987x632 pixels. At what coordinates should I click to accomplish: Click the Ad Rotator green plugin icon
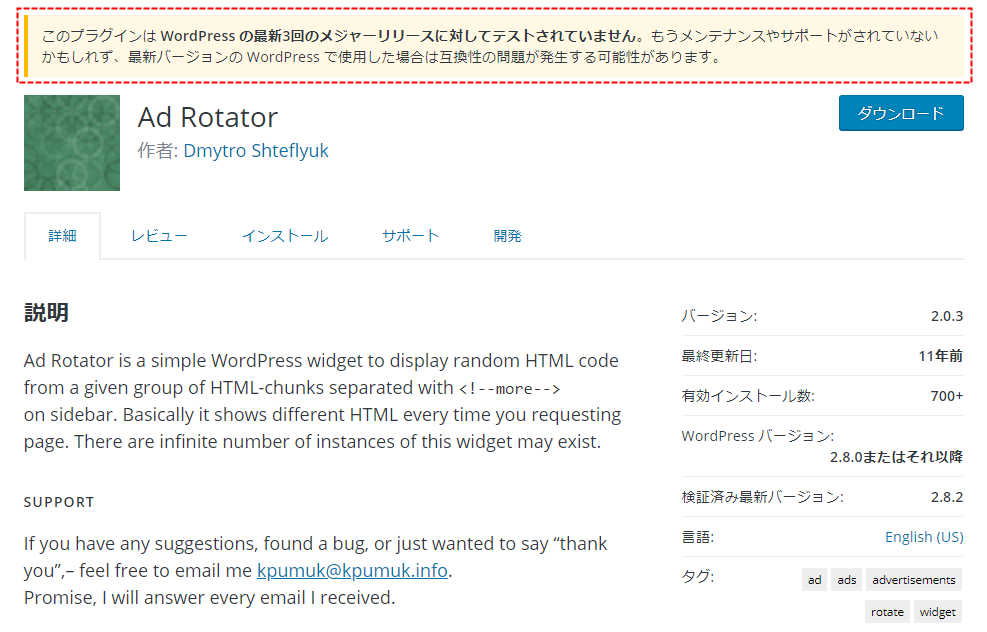(72, 143)
